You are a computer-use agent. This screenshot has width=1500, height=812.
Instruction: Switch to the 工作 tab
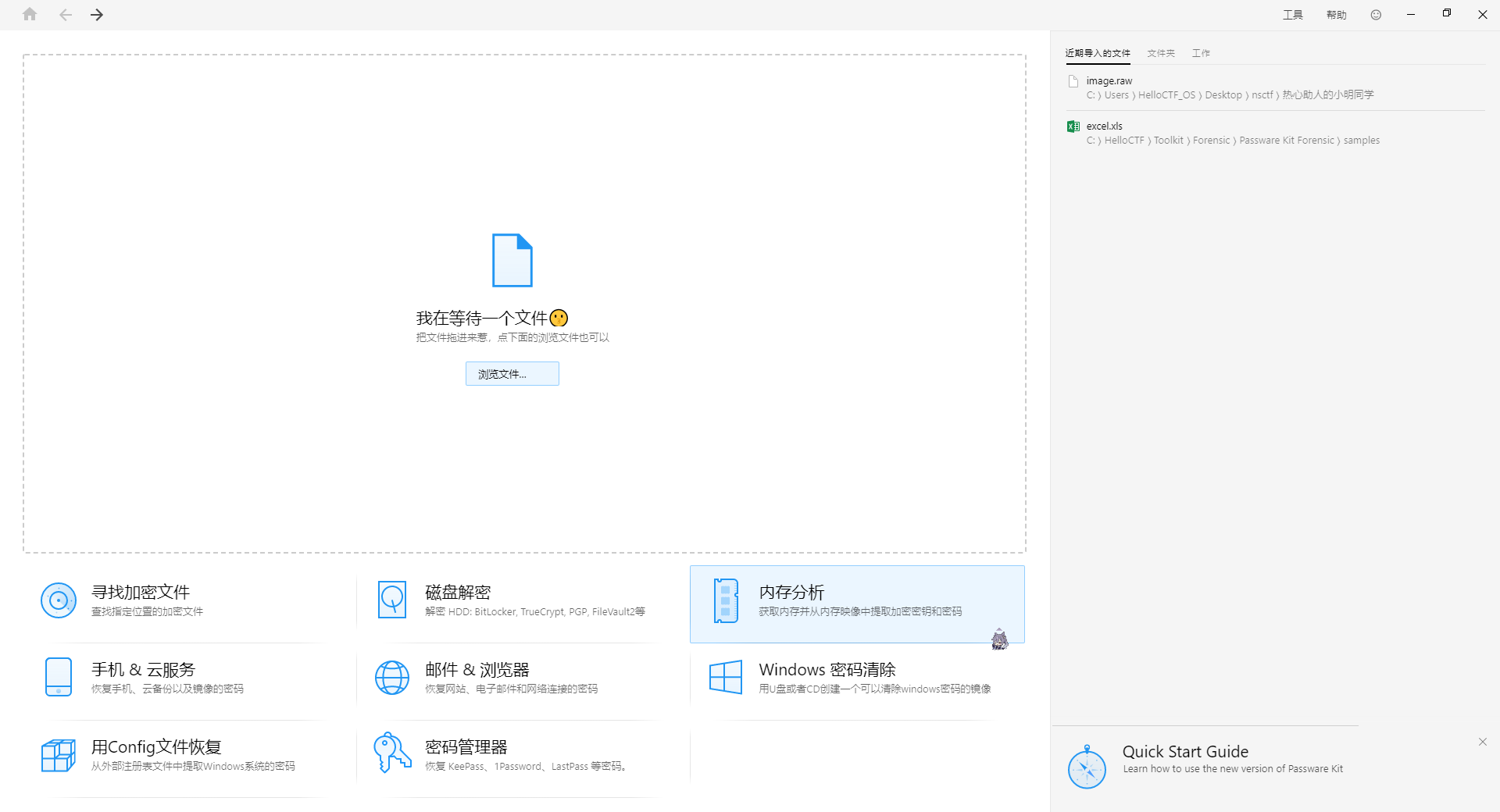point(1201,53)
